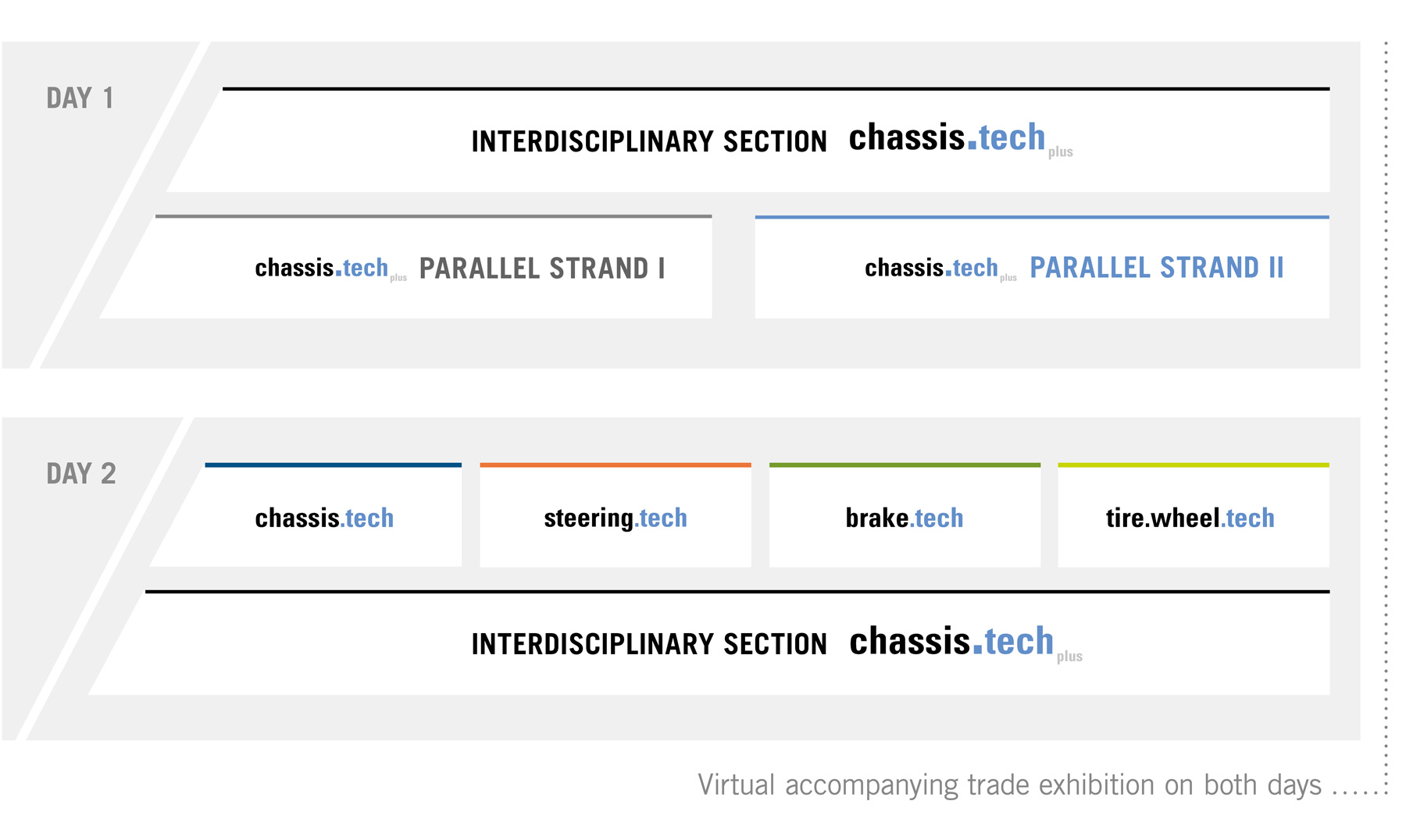The width and height of the screenshot is (1406, 840).
Task: Click the orange bar above steering.tech
Action: pos(616,465)
